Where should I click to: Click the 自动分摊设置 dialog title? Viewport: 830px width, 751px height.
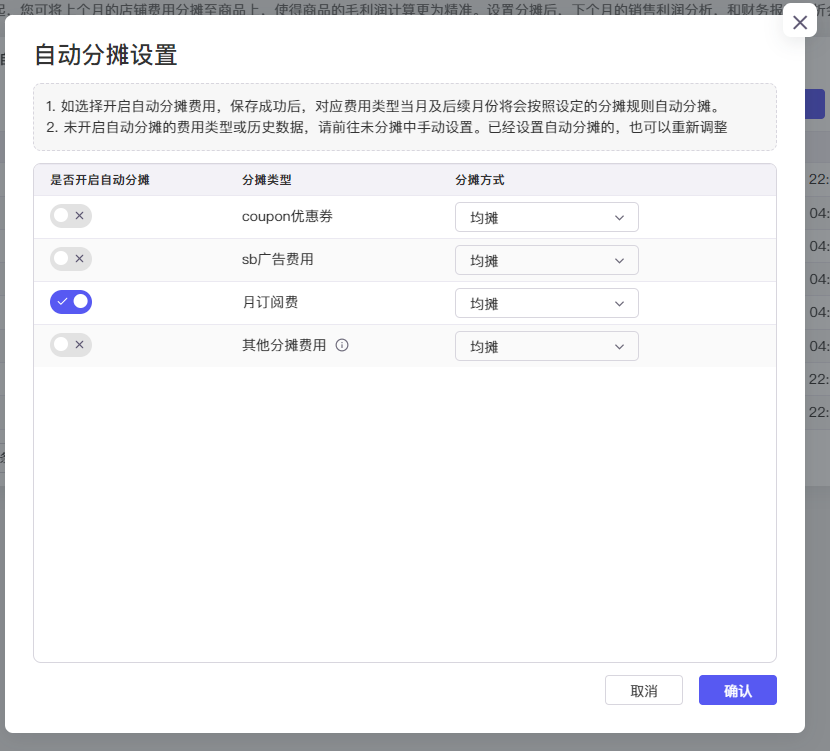(106, 55)
